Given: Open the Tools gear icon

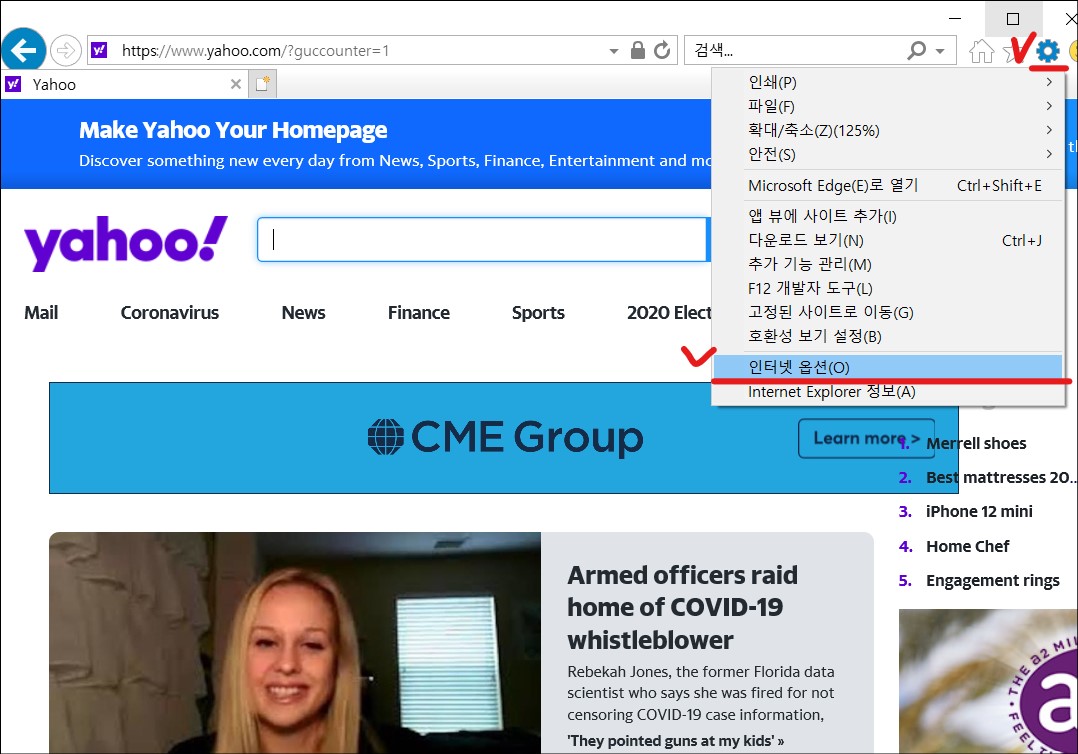Looking at the screenshot, I should pos(1048,51).
